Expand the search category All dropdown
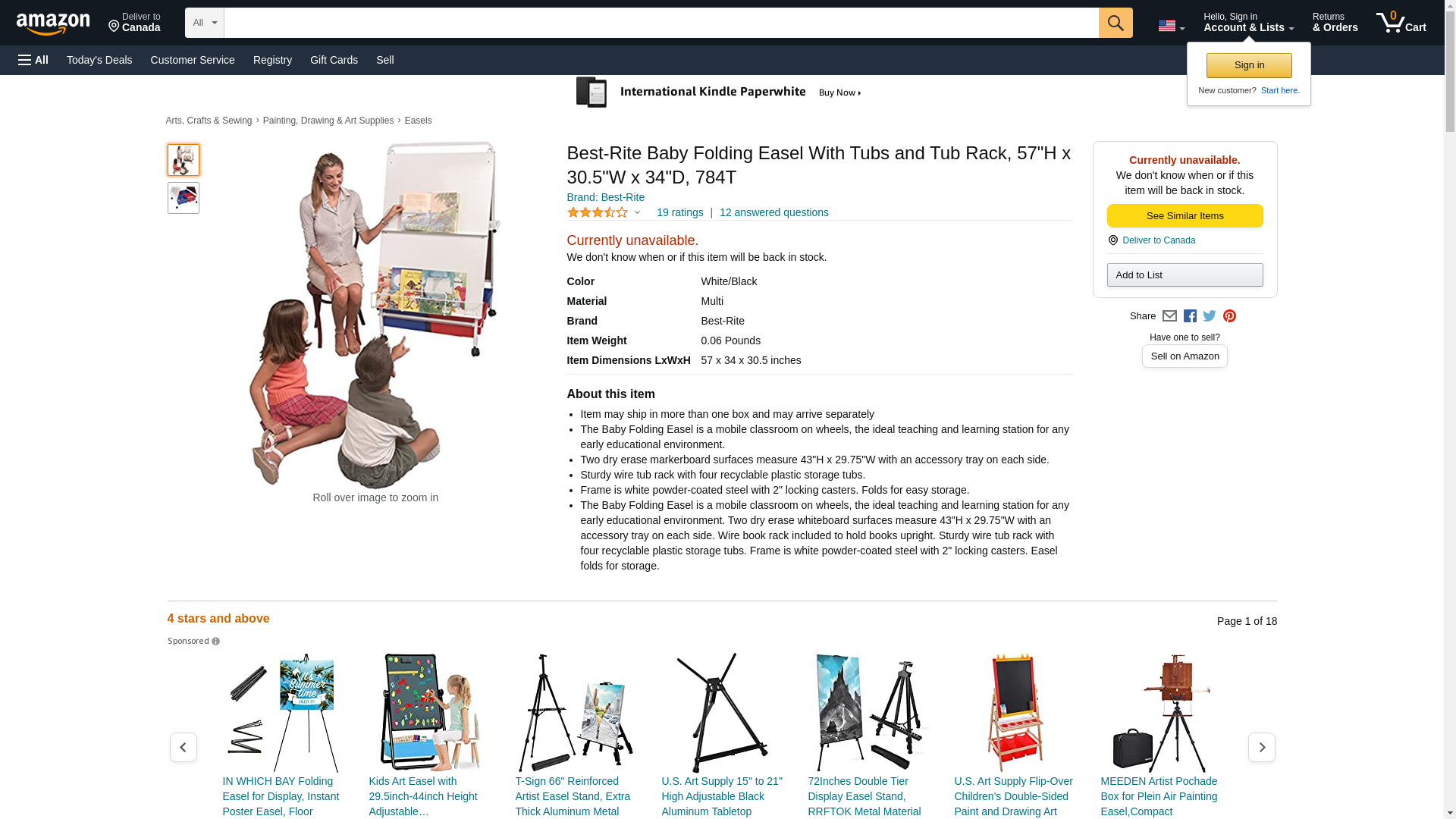Screen dimensions: 1456x819 tap(205, 23)
